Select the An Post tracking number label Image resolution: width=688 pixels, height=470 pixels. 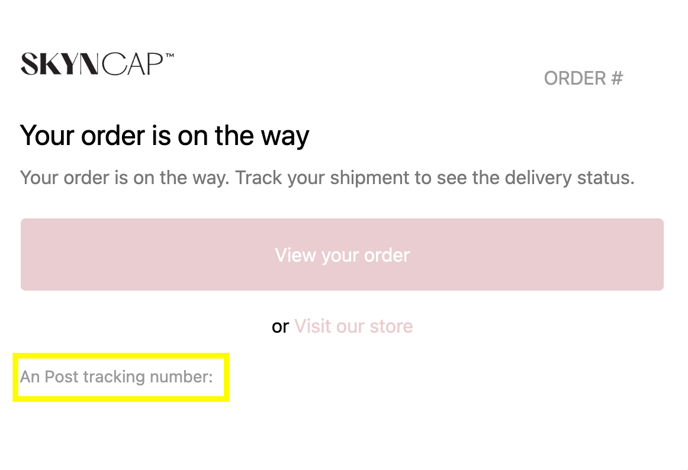click(116, 377)
